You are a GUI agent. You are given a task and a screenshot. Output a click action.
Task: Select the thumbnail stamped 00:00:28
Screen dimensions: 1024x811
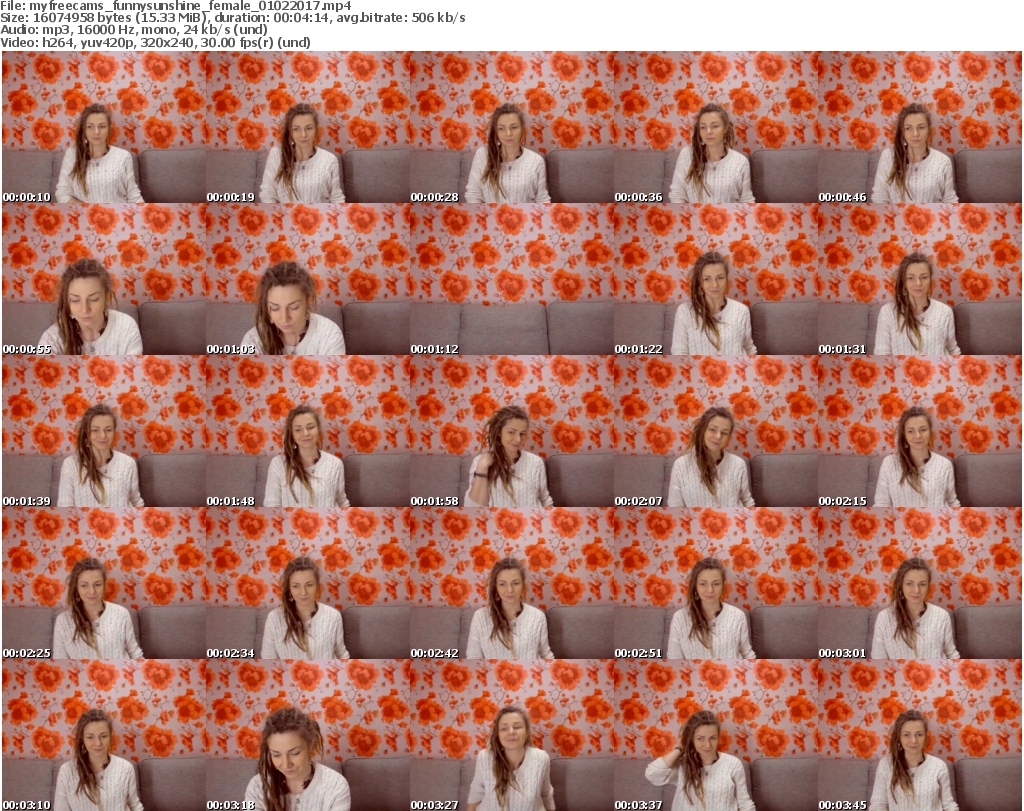coord(511,127)
